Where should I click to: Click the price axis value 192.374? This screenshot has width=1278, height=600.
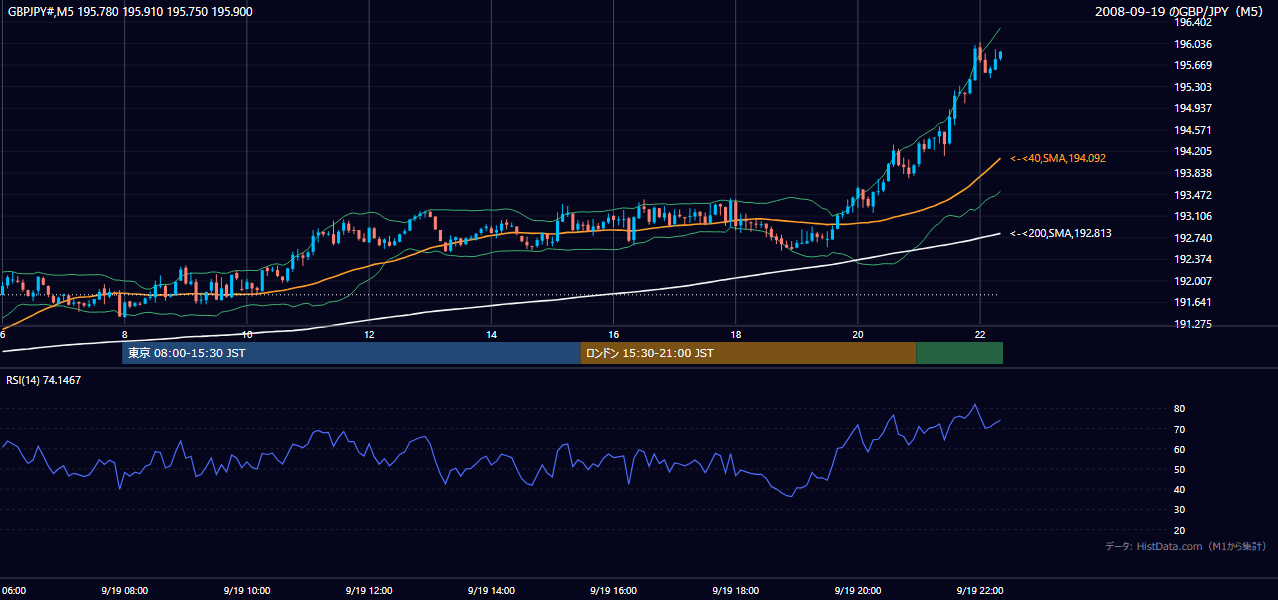(1193, 259)
